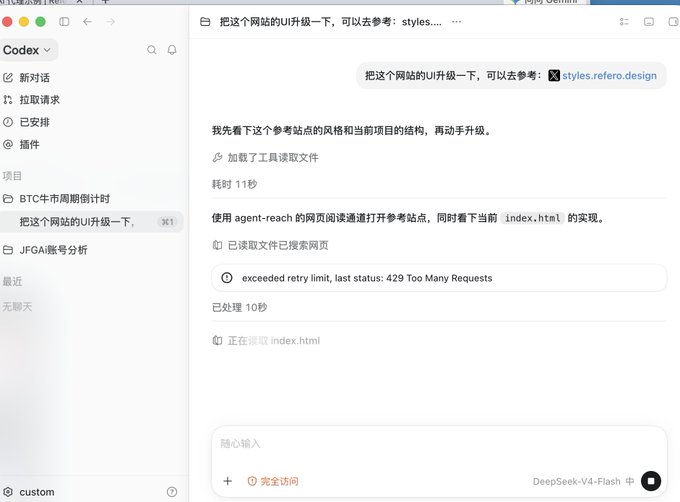
Task: Open the task list icon in header
Action: click(624, 22)
